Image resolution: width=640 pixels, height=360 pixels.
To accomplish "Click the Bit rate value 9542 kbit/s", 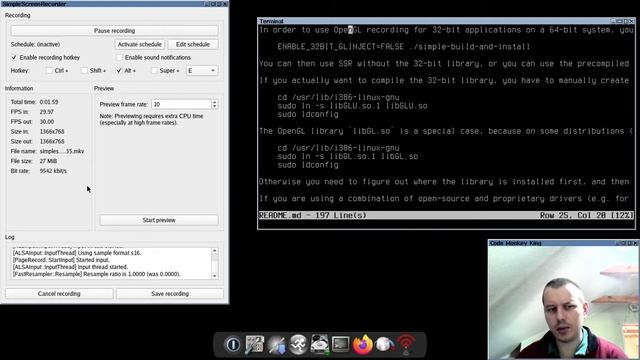I will click(53, 171).
